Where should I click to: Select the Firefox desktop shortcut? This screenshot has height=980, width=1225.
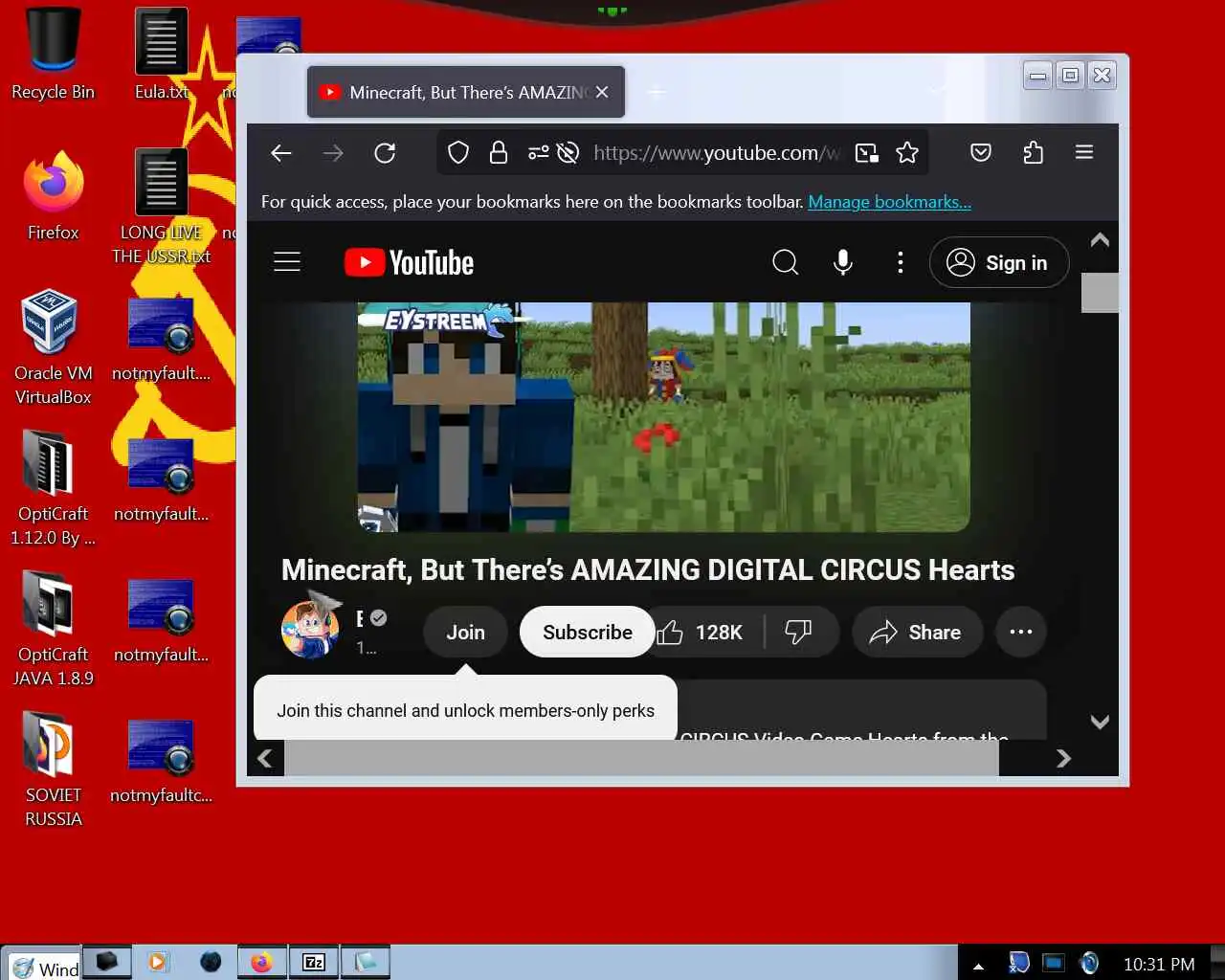click(x=53, y=196)
